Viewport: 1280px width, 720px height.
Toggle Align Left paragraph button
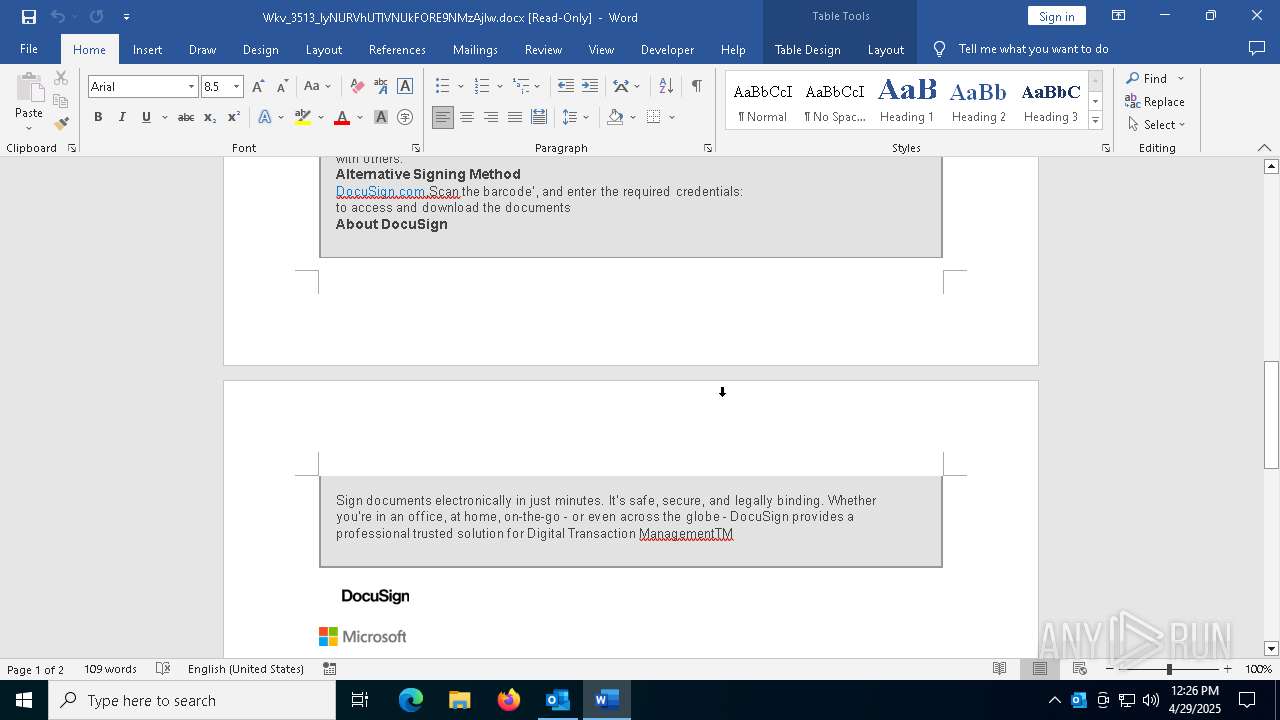point(443,117)
